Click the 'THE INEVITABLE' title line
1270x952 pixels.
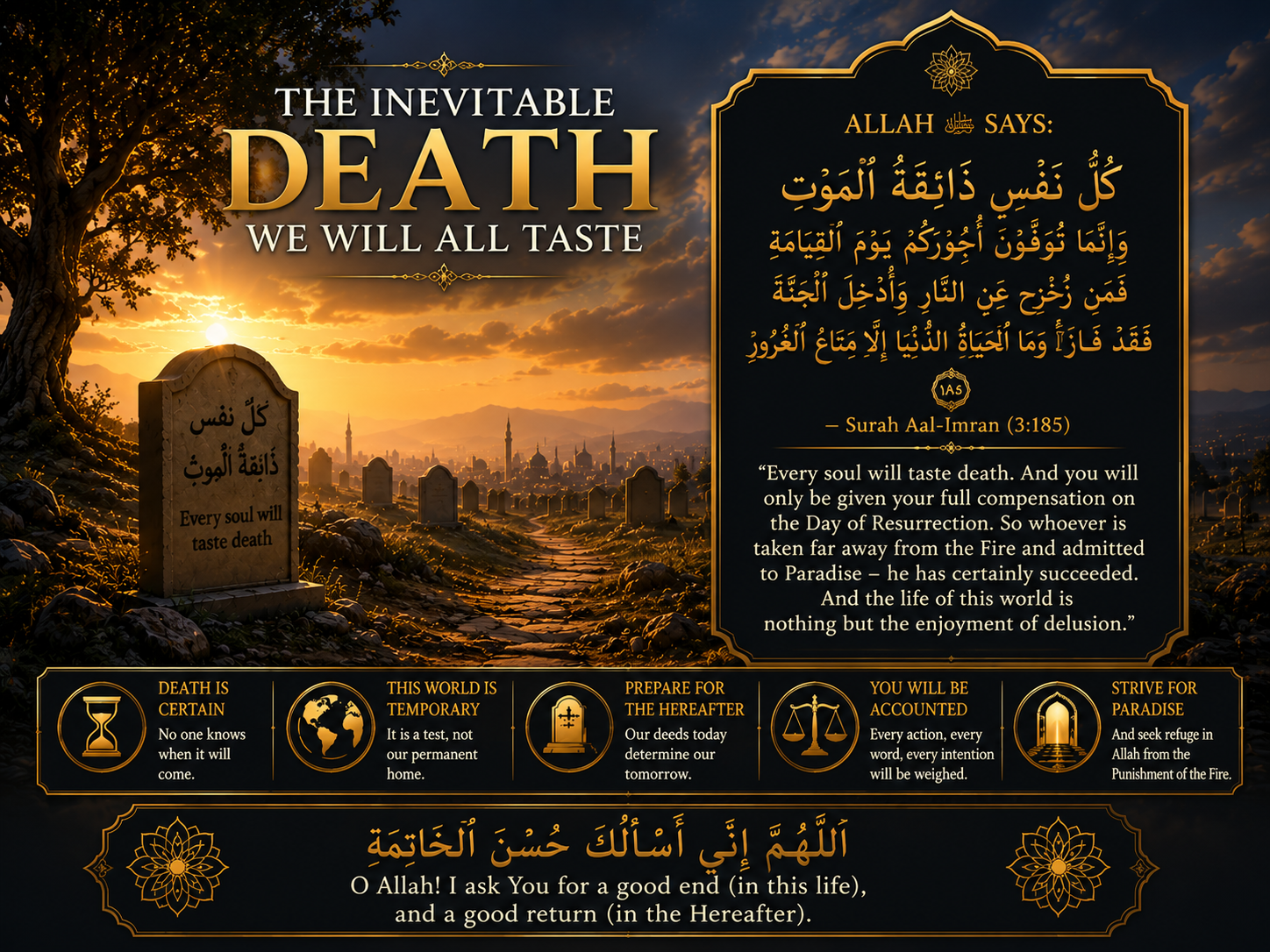tap(445, 103)
